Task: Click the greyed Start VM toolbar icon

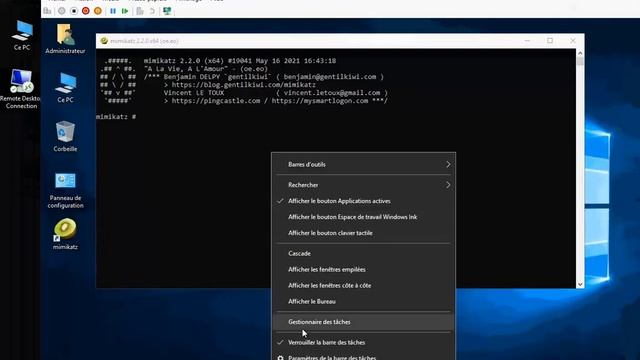Action: 62,11
